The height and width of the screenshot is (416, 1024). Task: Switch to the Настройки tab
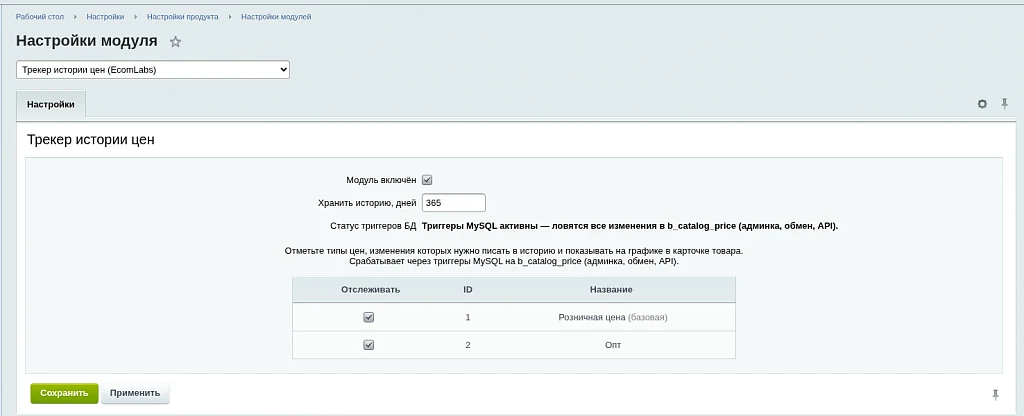(x=51, y=104)
